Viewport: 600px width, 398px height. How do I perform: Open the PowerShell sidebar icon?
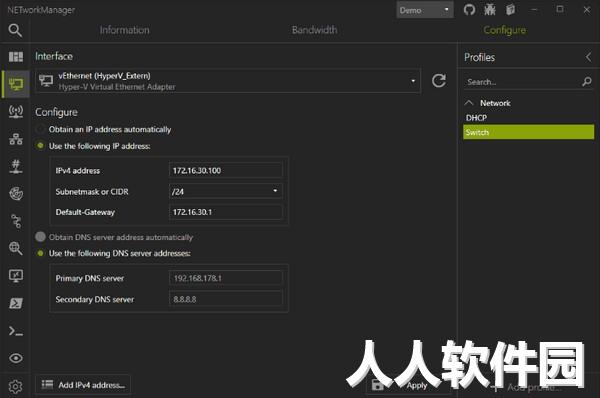click(x=16, y=303)
